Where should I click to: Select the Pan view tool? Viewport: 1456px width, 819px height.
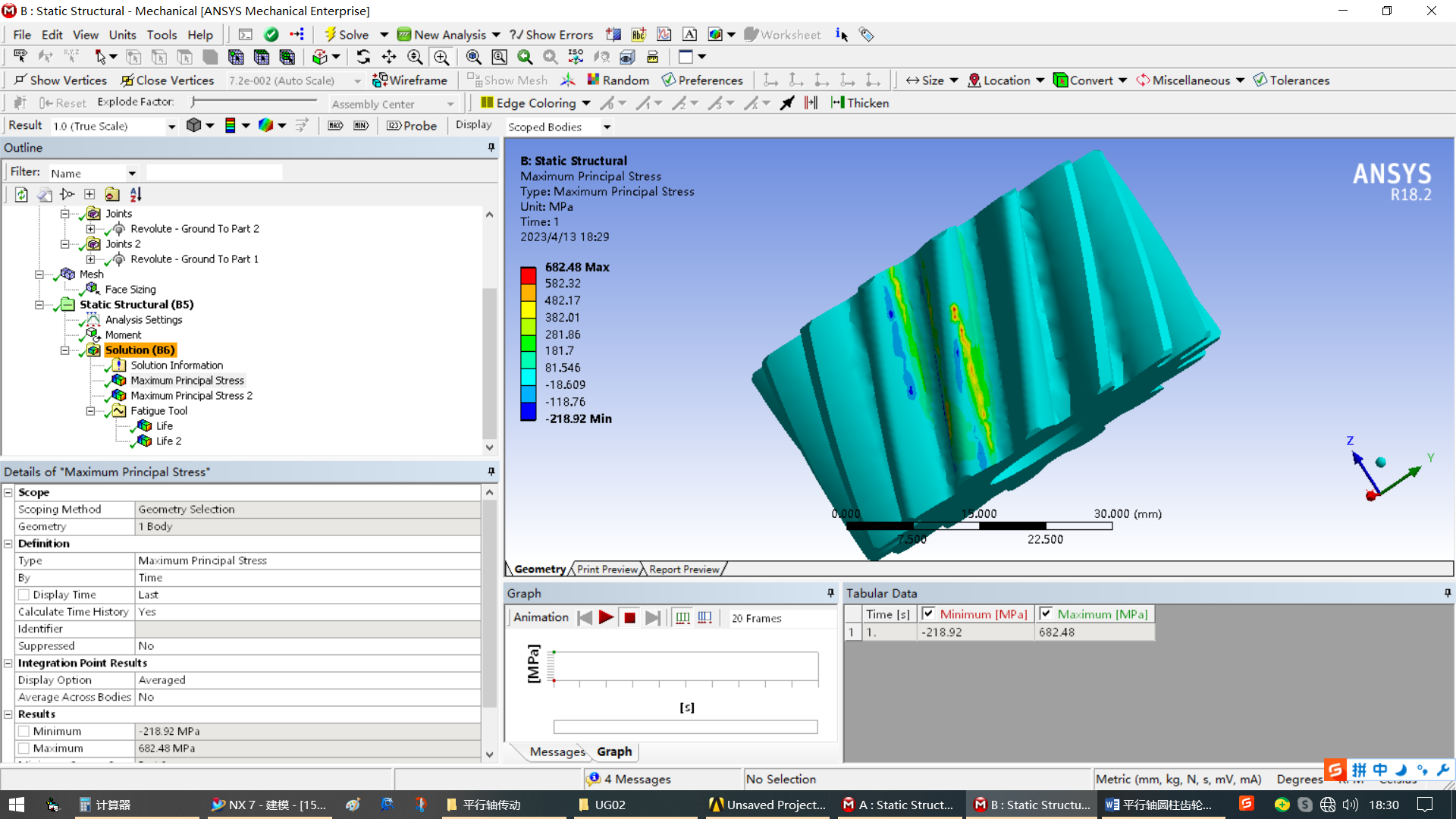point(389,57)
